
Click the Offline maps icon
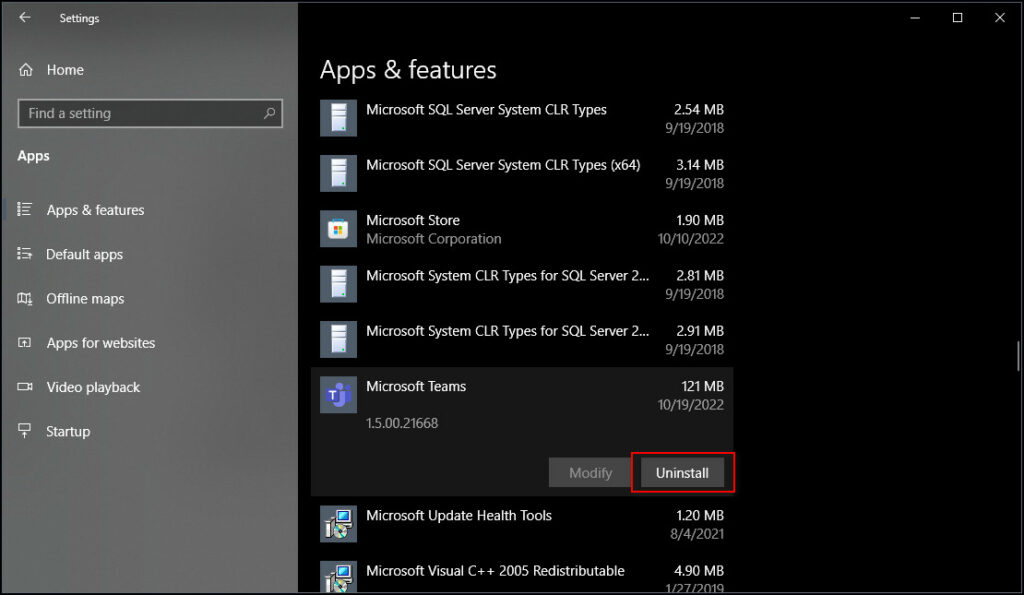pyautogui.click(x=25, y=298)
